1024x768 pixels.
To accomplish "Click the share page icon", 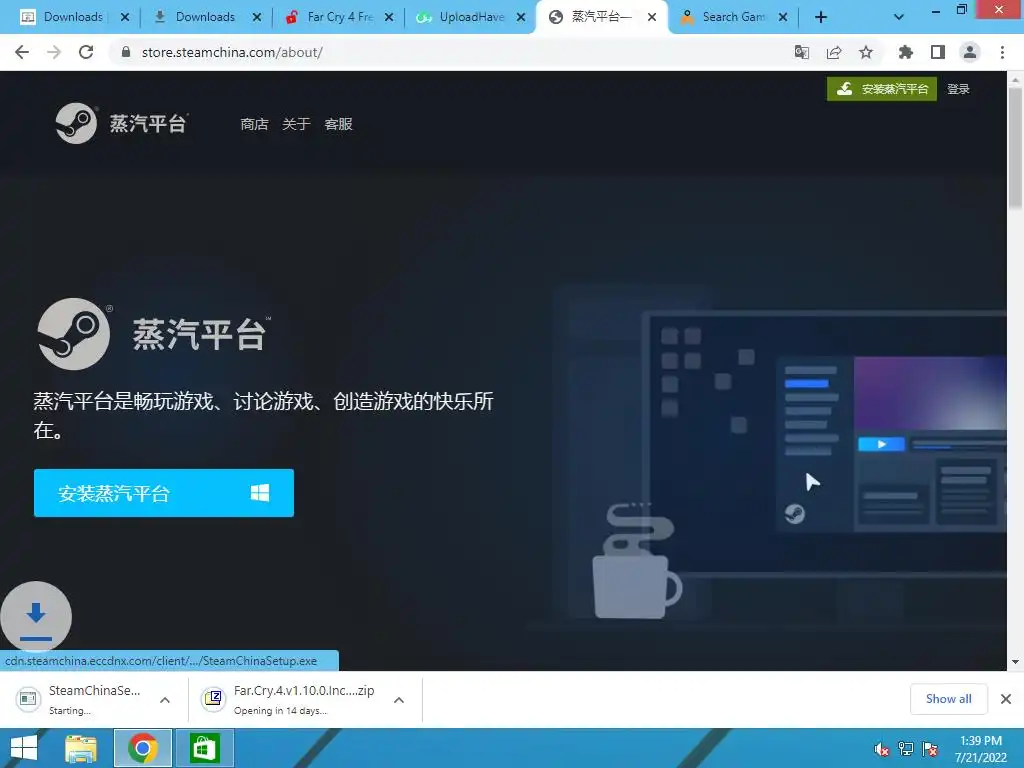I will pos(834,52).
